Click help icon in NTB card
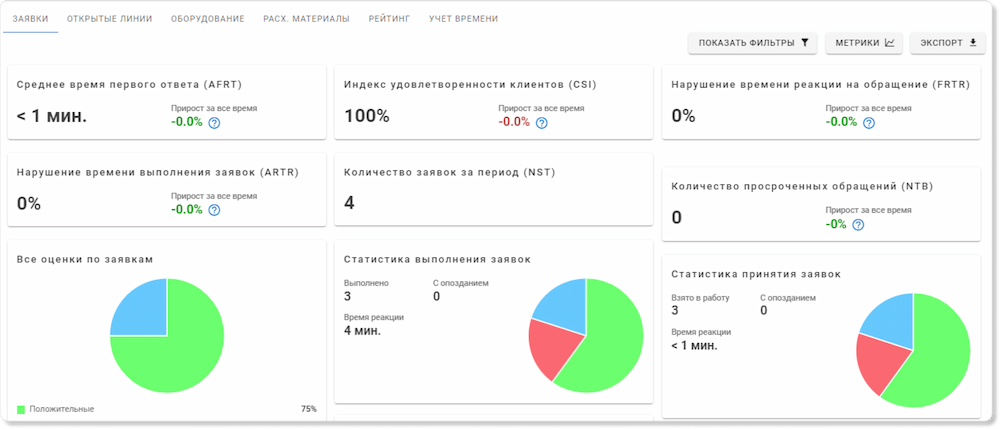Image resolution: width=1000 pixels, height=429 pixels. (x=857, y=225)
